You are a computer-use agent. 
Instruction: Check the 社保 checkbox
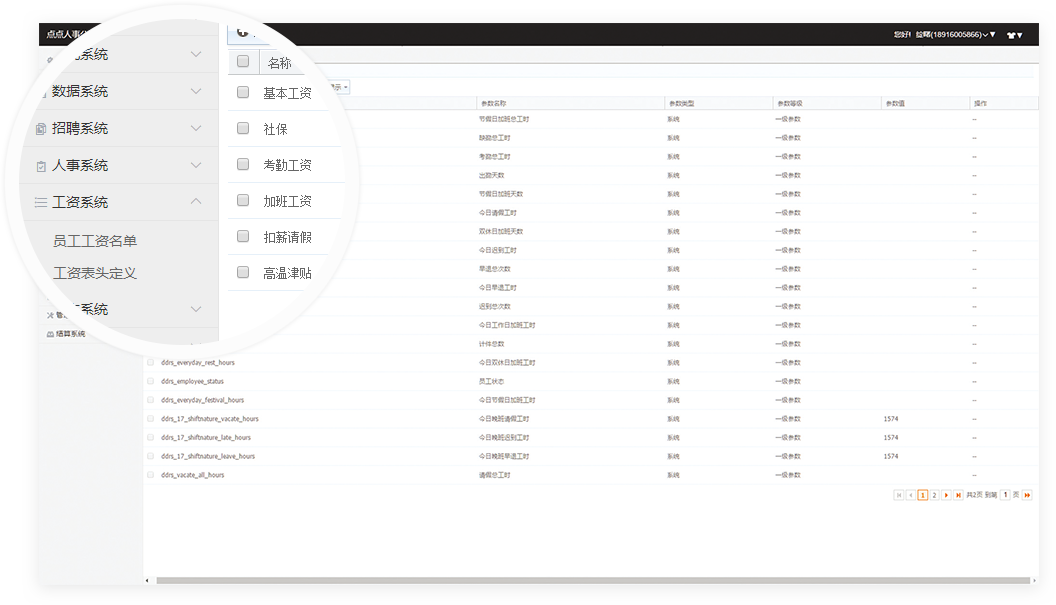[x=243, y=128]
